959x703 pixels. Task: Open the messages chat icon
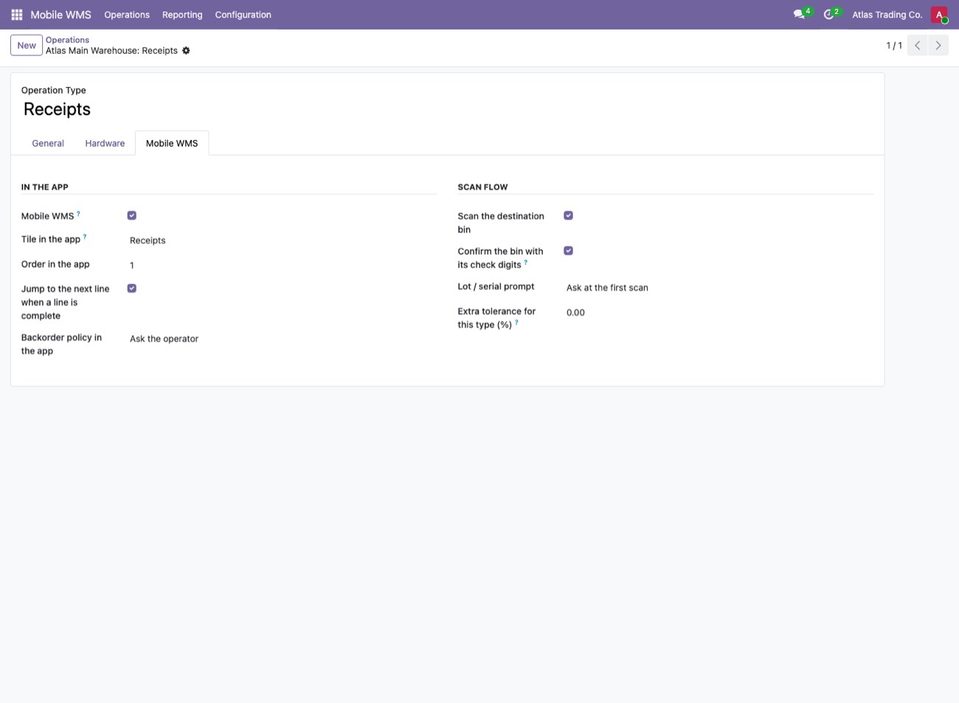[x=799, y=14]
